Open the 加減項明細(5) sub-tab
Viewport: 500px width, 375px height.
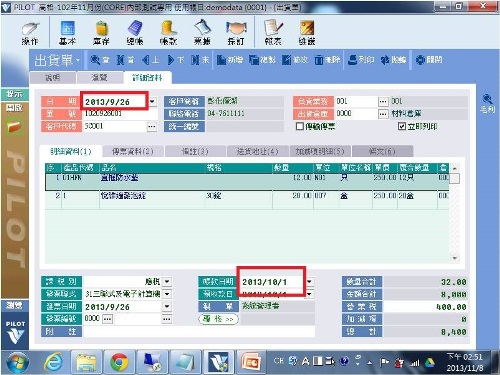(x=320, y=151)
